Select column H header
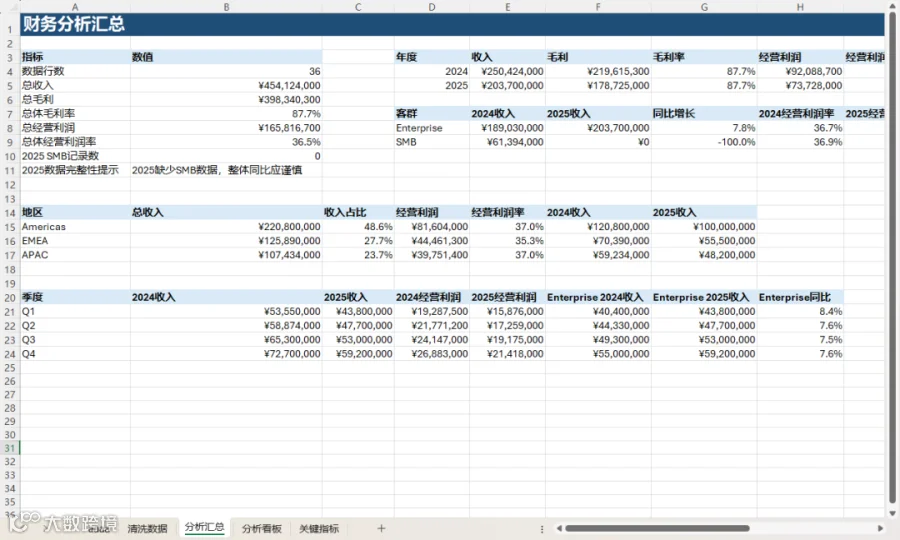The width and height of the screenshot is (900, 540). coord(800,7)
